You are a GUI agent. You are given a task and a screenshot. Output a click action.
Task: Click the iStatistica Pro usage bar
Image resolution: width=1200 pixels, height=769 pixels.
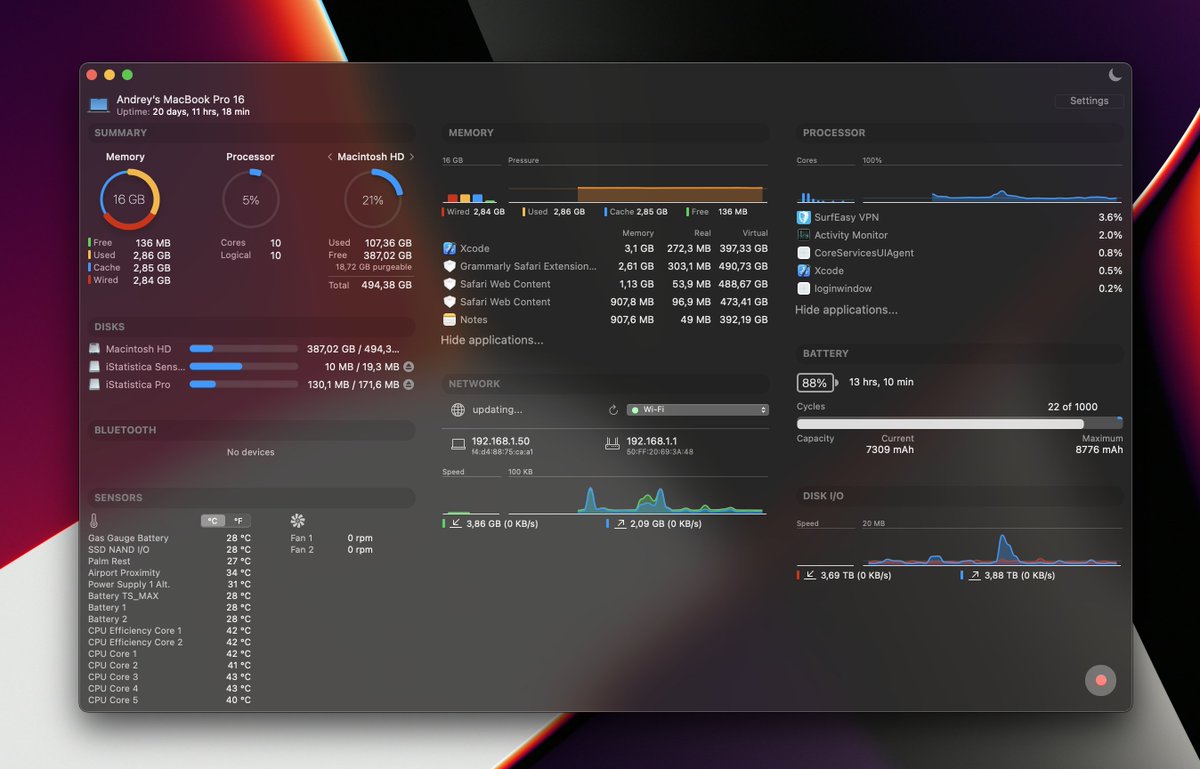(x=243, y=385)
